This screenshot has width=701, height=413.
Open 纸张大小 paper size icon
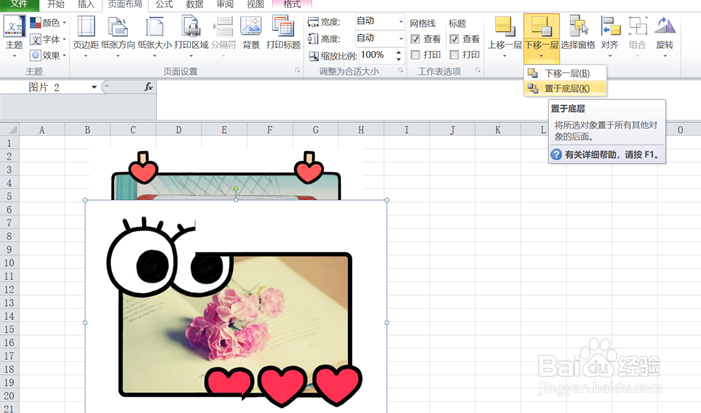click(154, 26)
